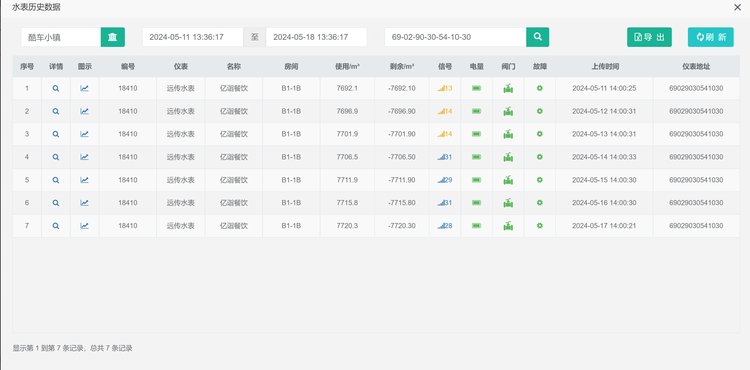The width and height of the screenshot is (750, 370).
Task: Click remaining value -7701.90
Action: [x=402, y=134]
